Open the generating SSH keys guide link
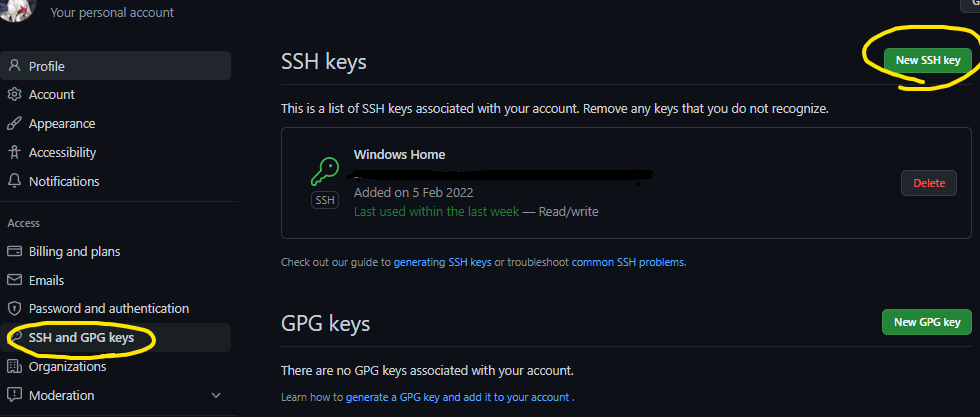This screenshot has height=417, width=980. click(x=442, y=262)
